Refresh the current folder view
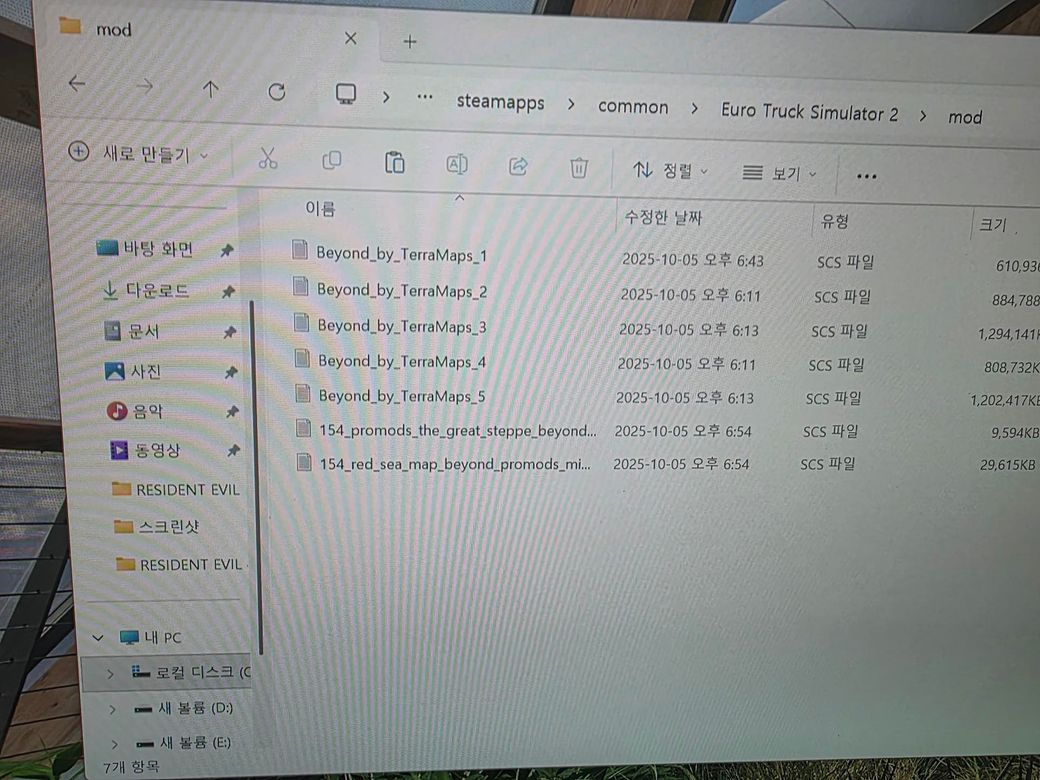The width and height of the screenshot is (1040, 780). (x=277, y=91)
